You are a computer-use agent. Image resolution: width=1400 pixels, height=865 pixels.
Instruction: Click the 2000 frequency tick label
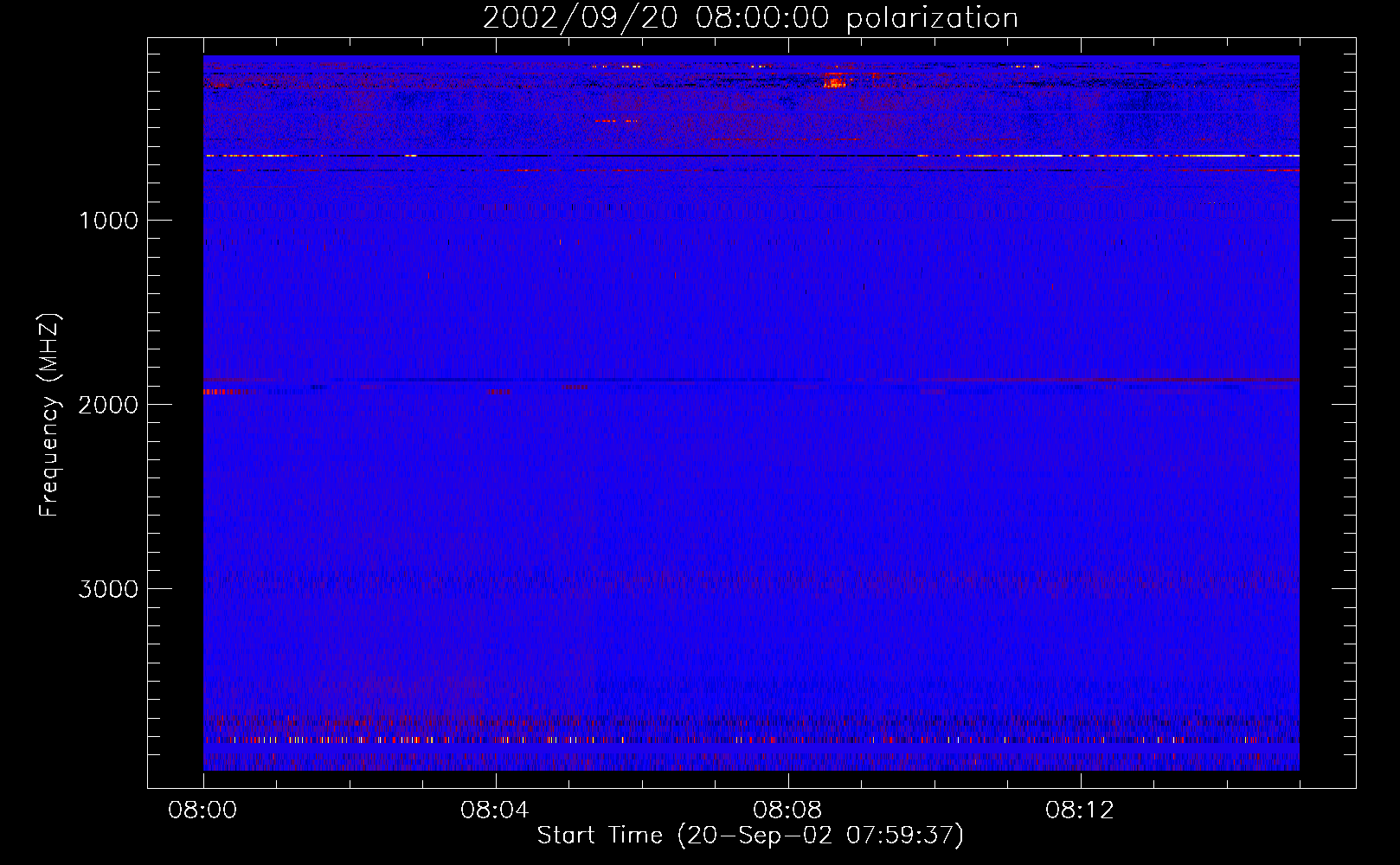point(108,405)
